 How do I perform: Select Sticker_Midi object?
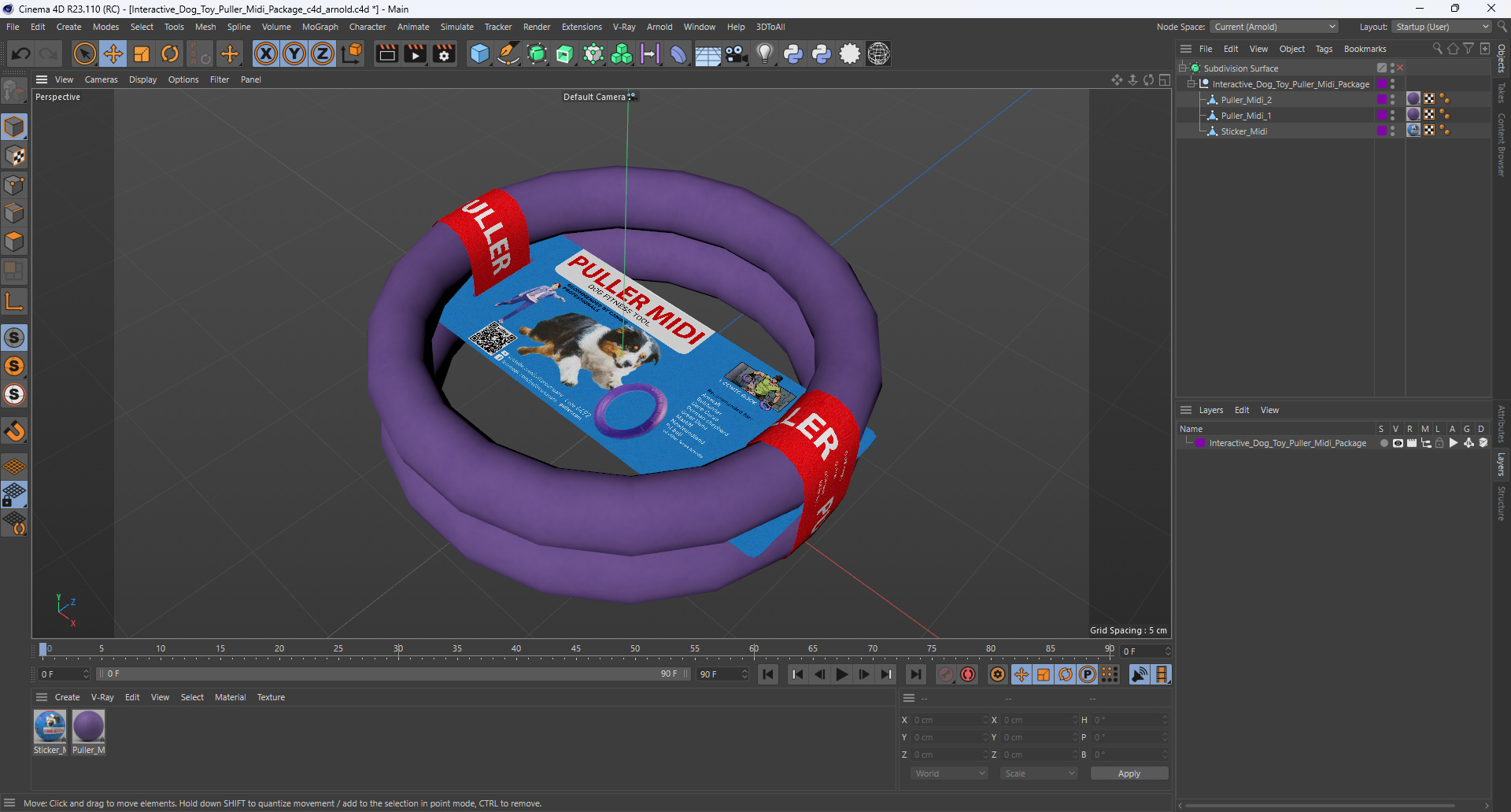1243,131
